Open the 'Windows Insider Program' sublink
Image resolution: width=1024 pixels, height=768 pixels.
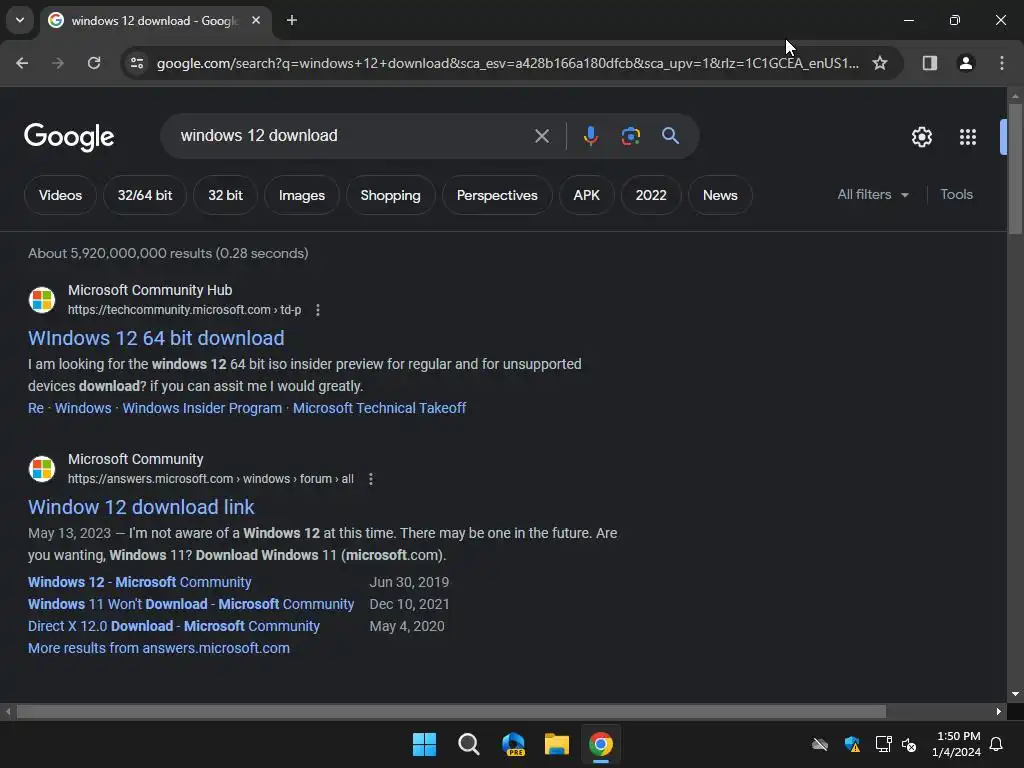tap(202, 408)
